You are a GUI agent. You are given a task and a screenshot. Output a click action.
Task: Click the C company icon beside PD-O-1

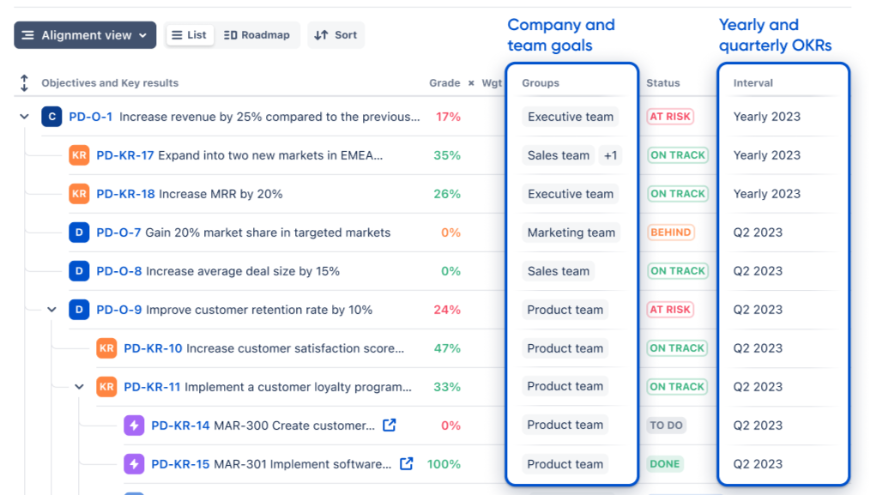(x=51, y=117)
